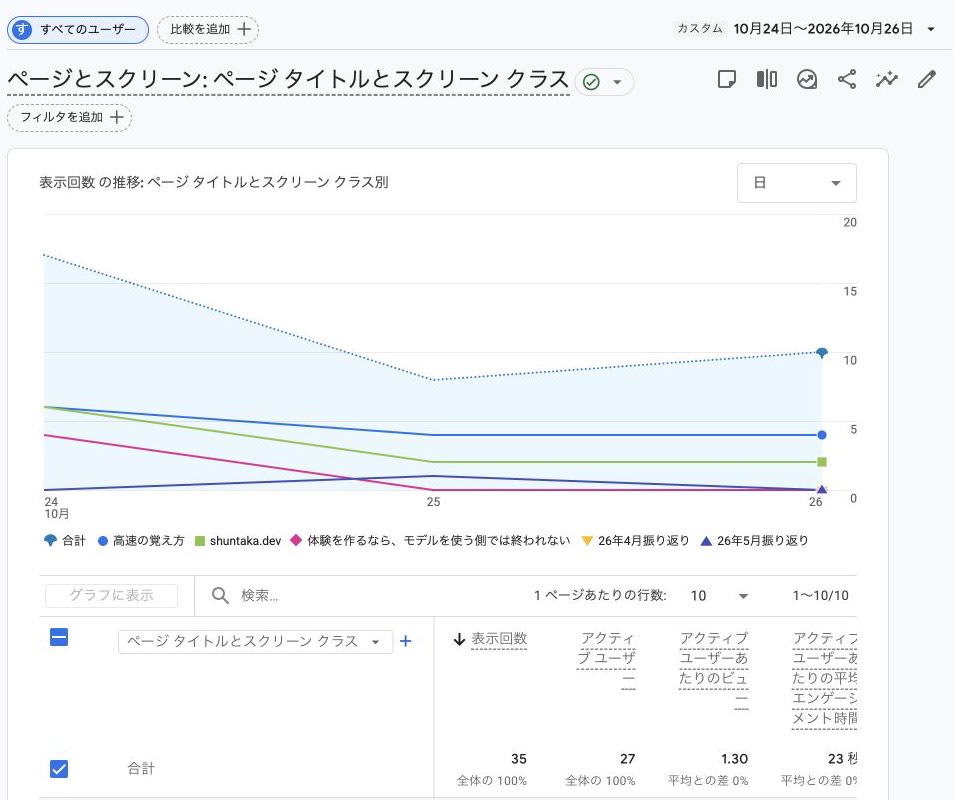The height and width of the screenshot is (800, 954).
Task: Toggle the 合計 row checkbox
Action: coord(59,769)
